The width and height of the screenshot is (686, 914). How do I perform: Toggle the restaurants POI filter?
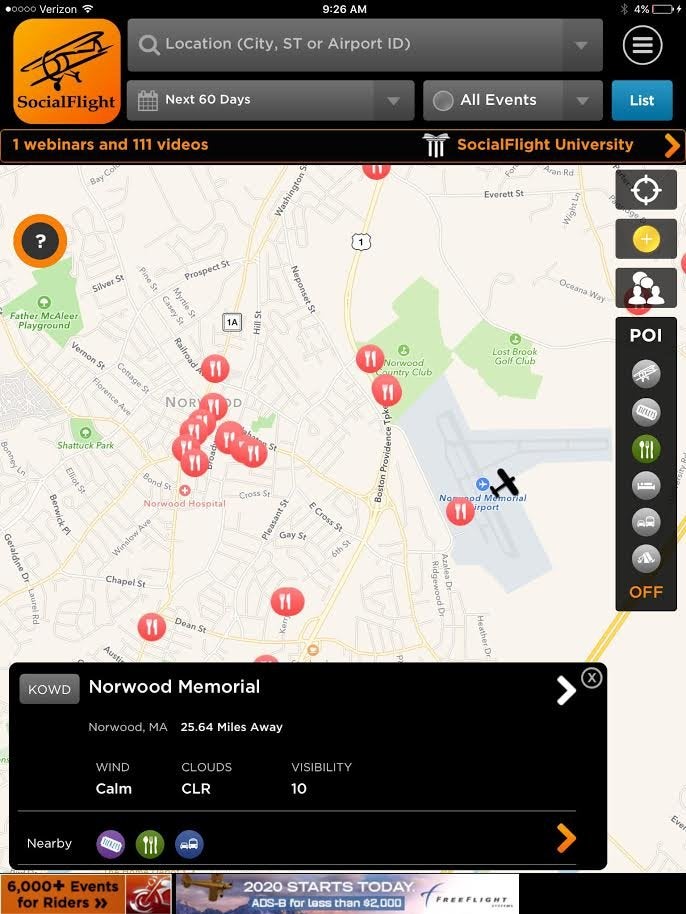(x=646, y=448)
